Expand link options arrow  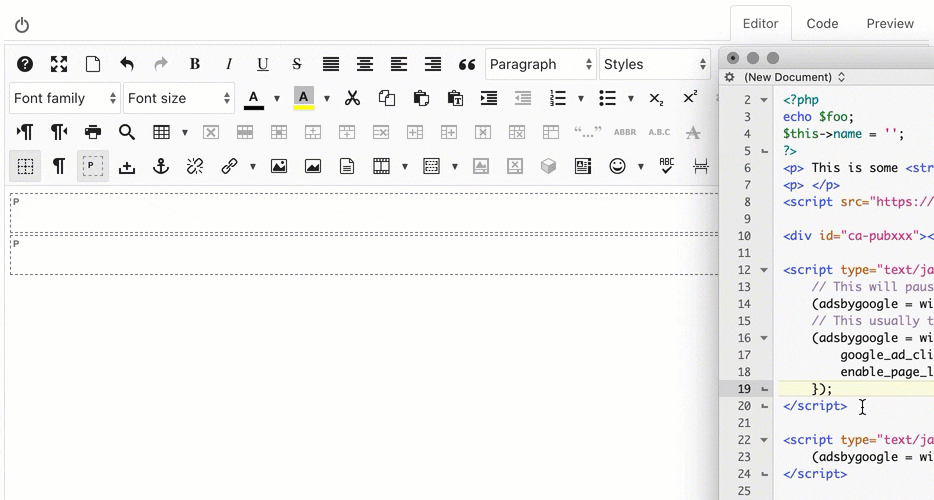253,166
